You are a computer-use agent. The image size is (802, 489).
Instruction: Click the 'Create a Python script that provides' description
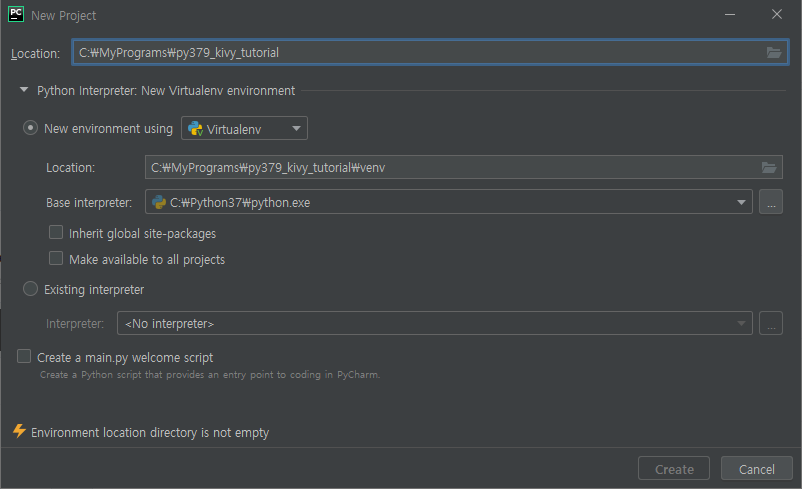point(210,374)
